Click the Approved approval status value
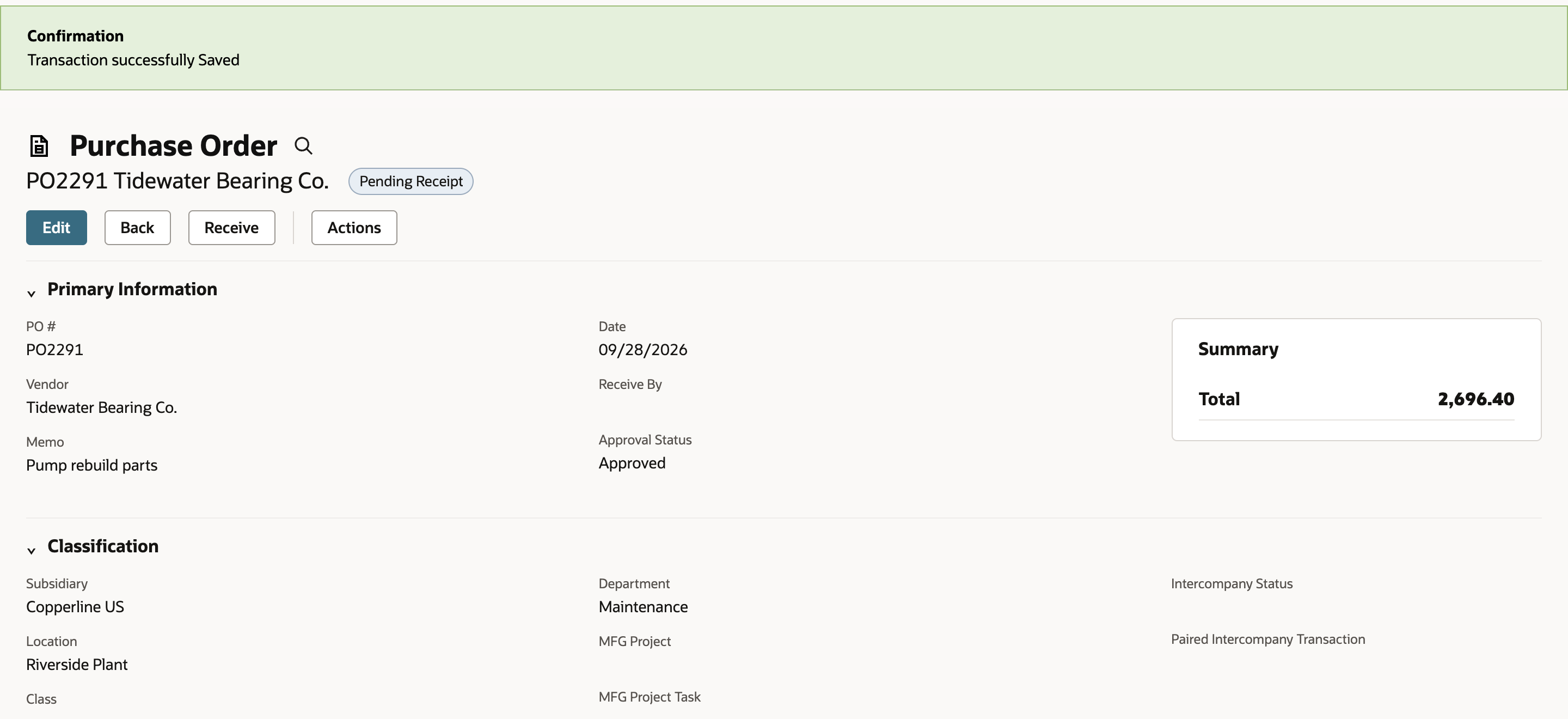 pyautogui.click(x=632, y=464)
